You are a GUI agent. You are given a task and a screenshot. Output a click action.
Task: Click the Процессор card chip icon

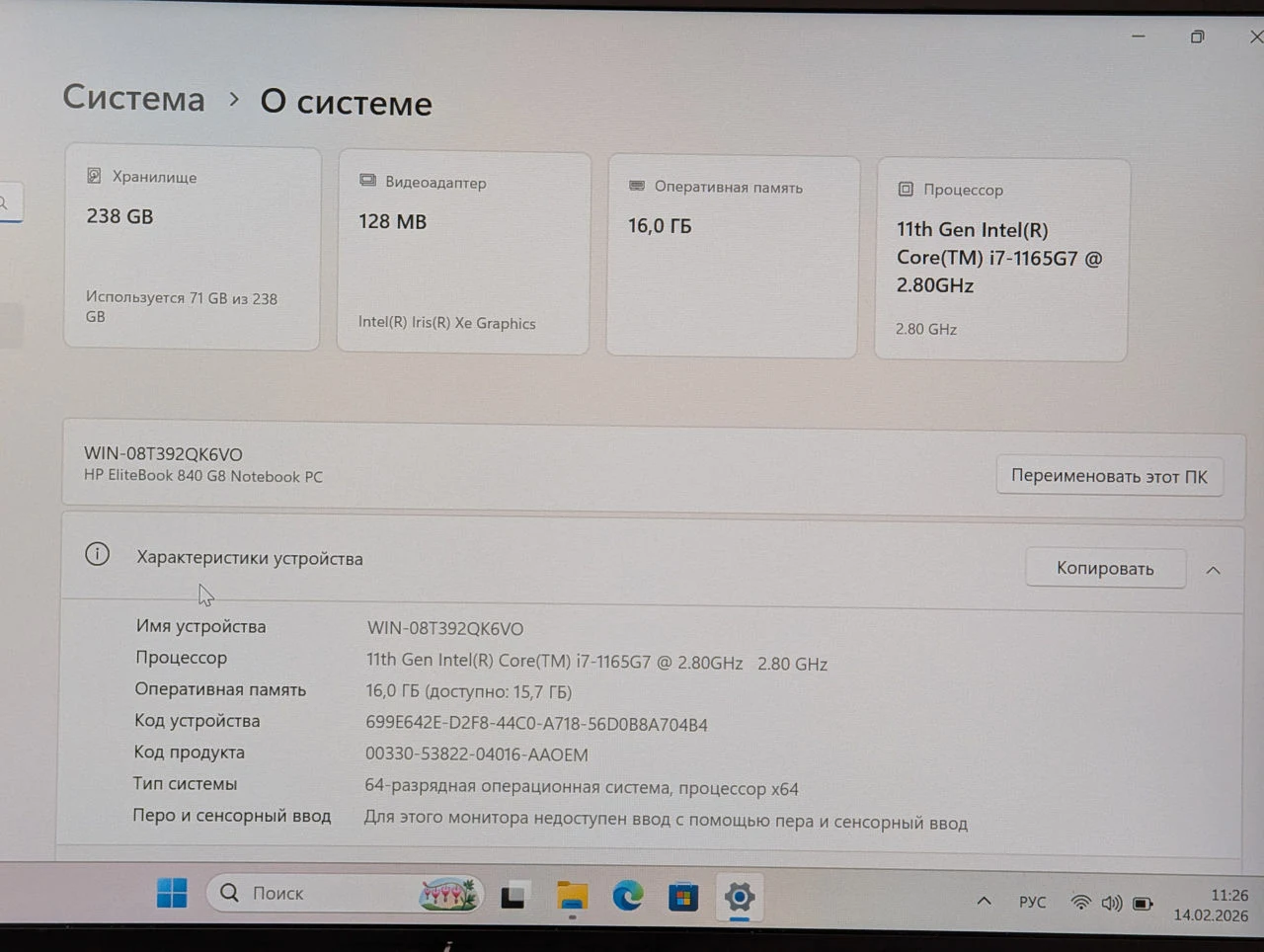(906, 189)
